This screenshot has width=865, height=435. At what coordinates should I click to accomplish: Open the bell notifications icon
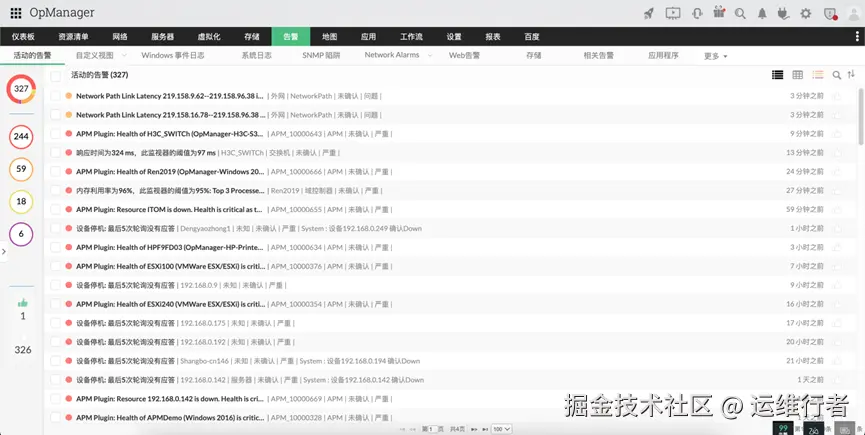click(762, 14)
